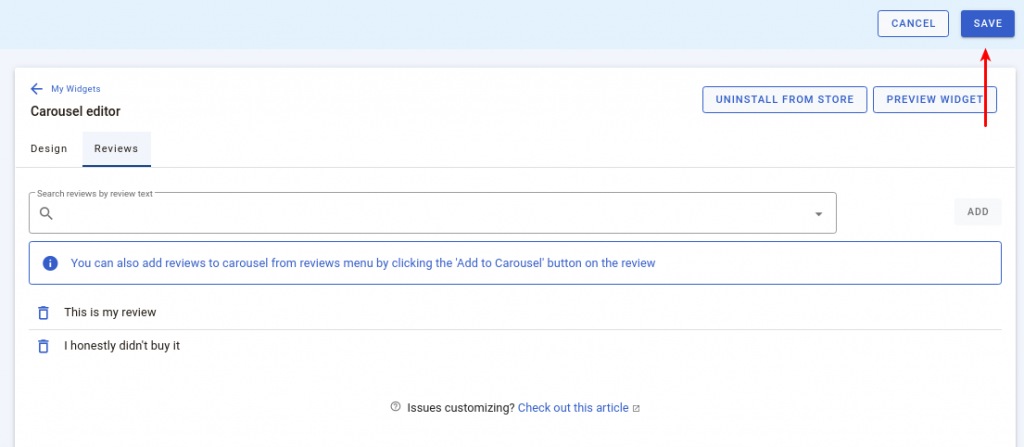Image resolution: width=1024 pixels, height=447 pixels.
Task: Click the ADD button next to search
Action: (978, 212)
